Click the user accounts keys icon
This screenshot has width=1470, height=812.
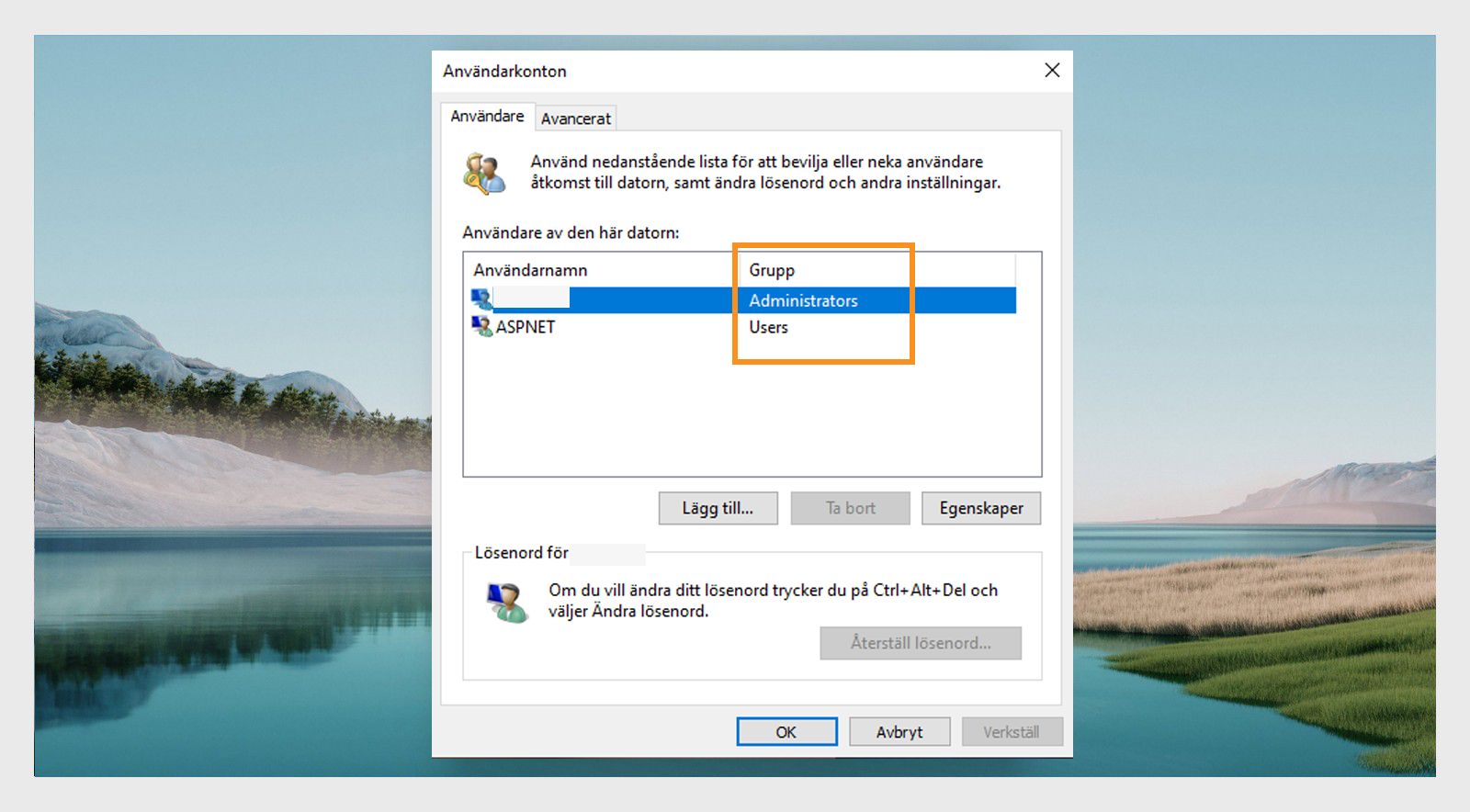(485, 173)
